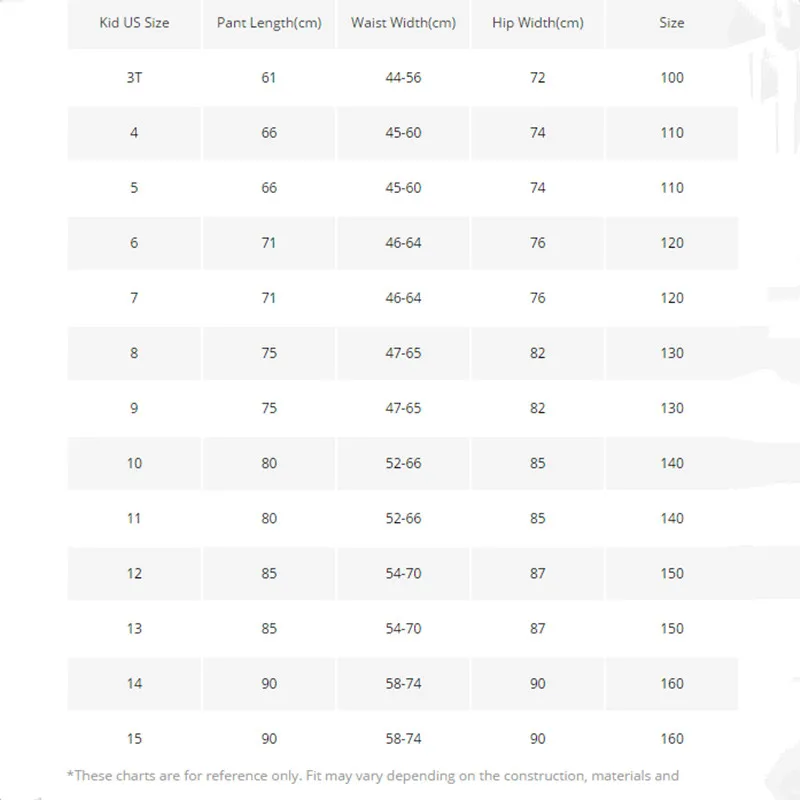Select the size 160 cell in row 15
This screenshot has height=800, width=800.
pyautogui.click(x=672, y=738)
